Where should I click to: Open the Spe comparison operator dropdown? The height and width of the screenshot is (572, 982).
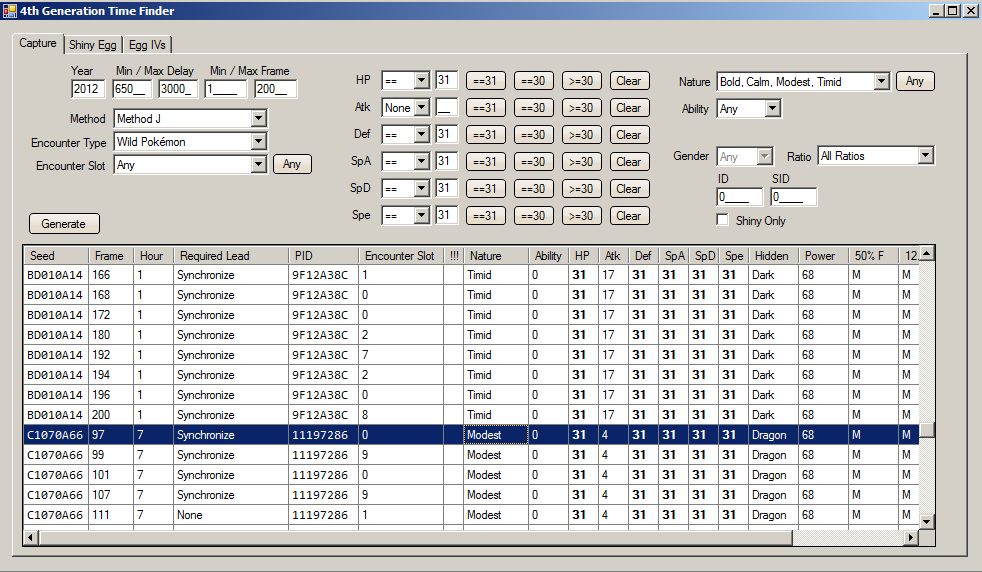pyautogui.click(x=421, y=216)
